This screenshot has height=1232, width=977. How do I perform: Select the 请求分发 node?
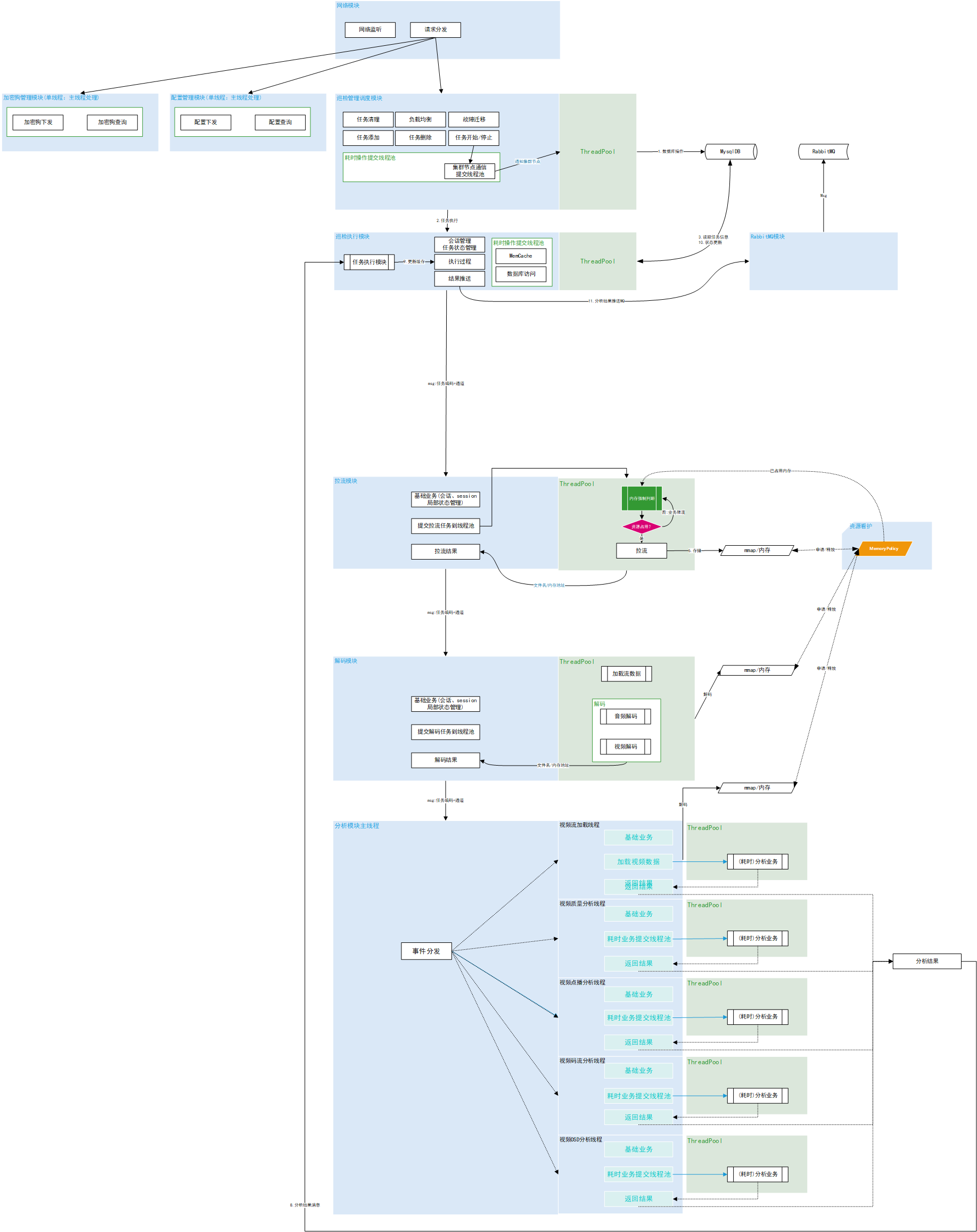pos(436,30)
